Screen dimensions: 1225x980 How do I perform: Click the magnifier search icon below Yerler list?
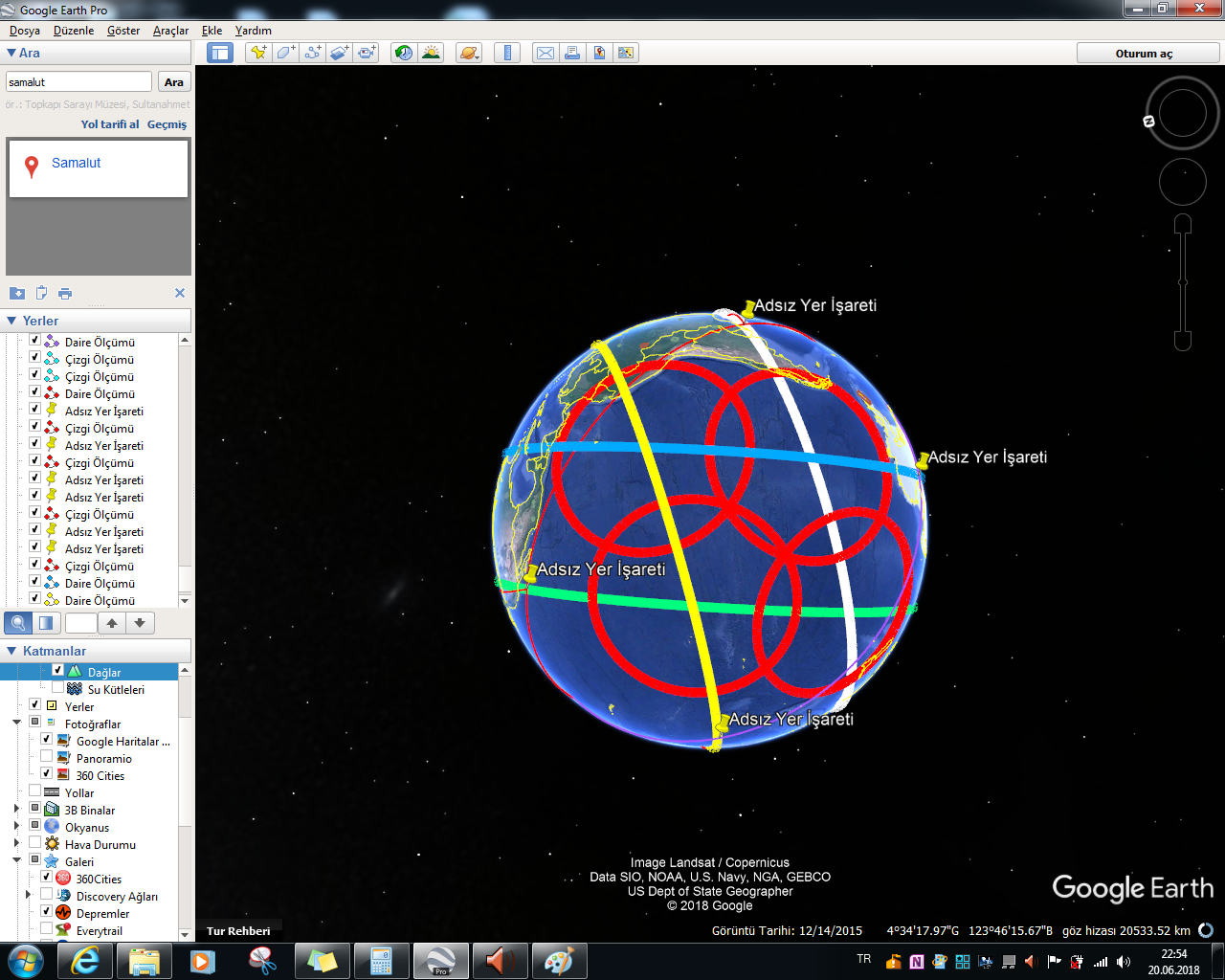pyautogui.click(x=17, y=623)
